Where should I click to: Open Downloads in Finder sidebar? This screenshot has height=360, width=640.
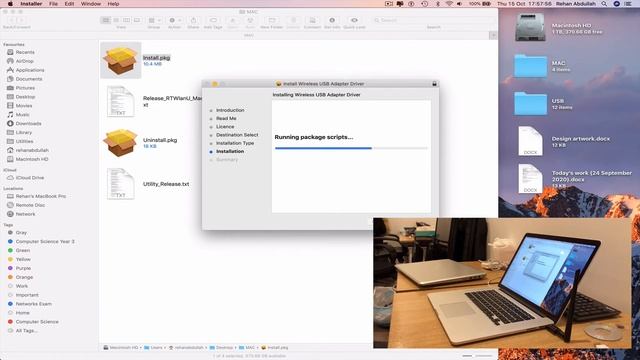28,123
